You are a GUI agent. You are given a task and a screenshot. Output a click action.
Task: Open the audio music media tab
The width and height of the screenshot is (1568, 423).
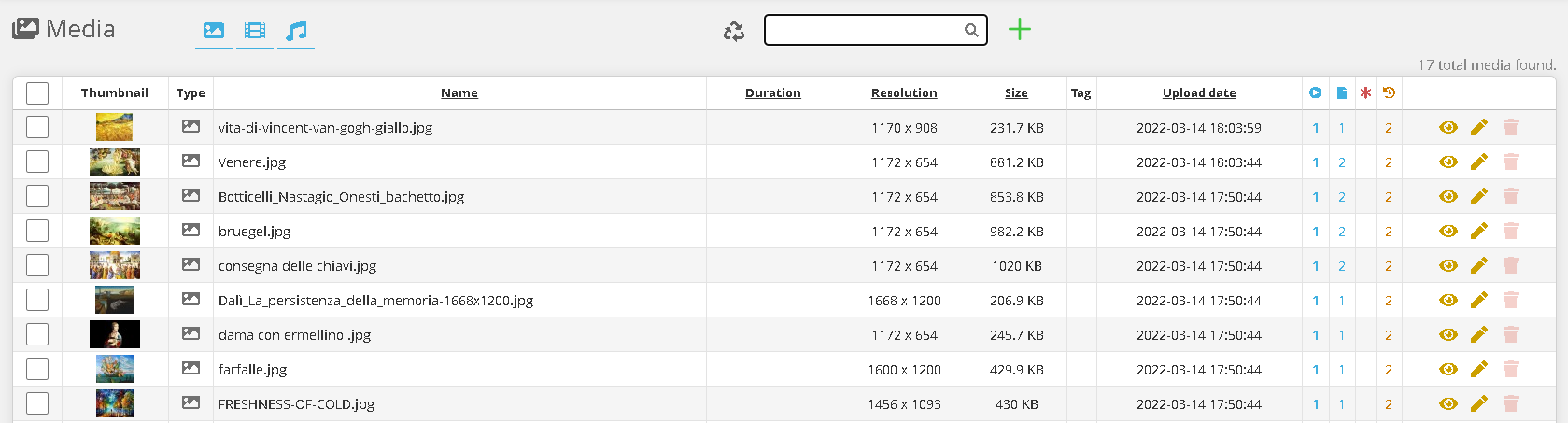click(x=296, y=31)
